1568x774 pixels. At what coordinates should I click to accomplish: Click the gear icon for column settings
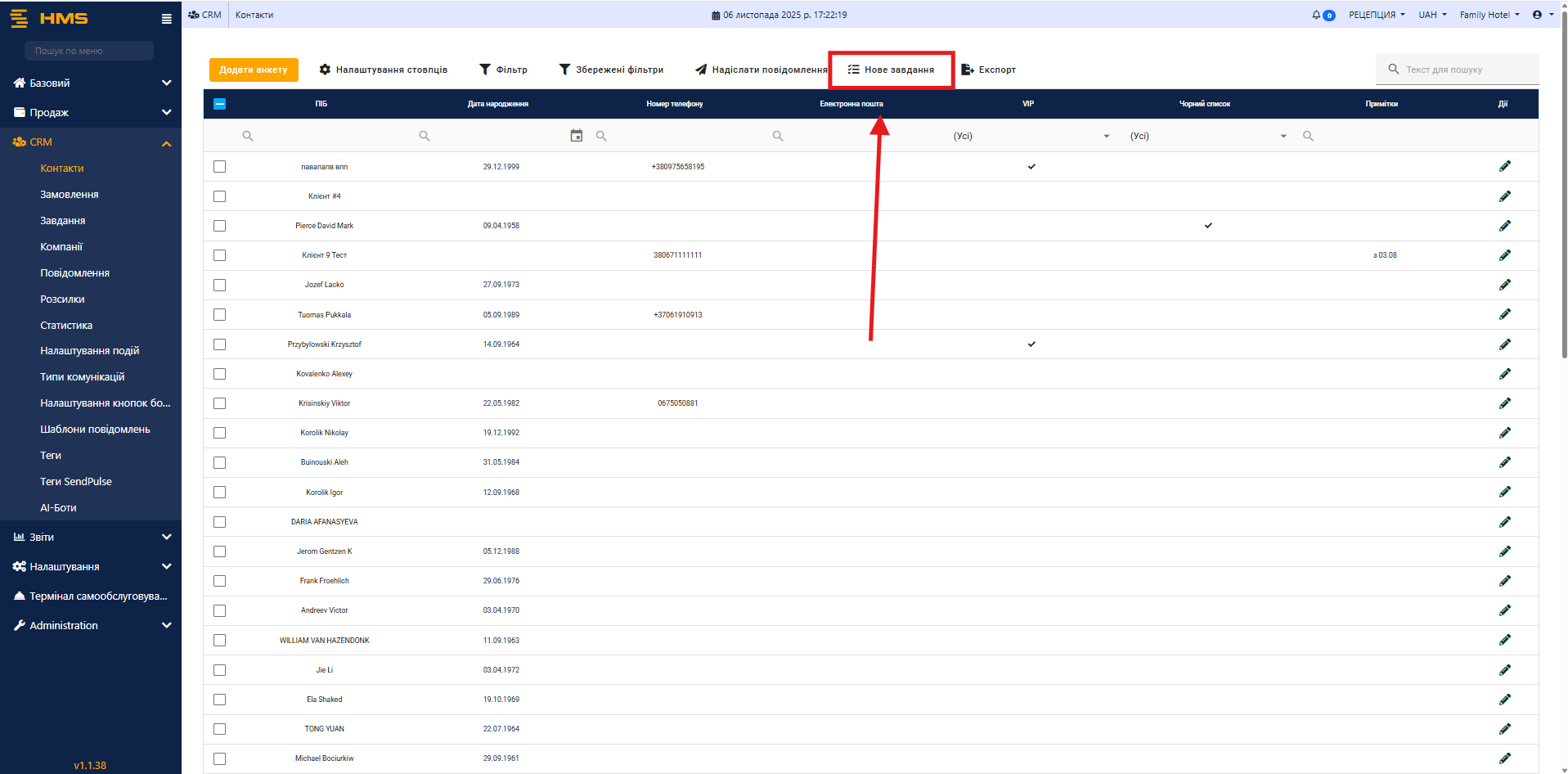click(x=325, y=70)
